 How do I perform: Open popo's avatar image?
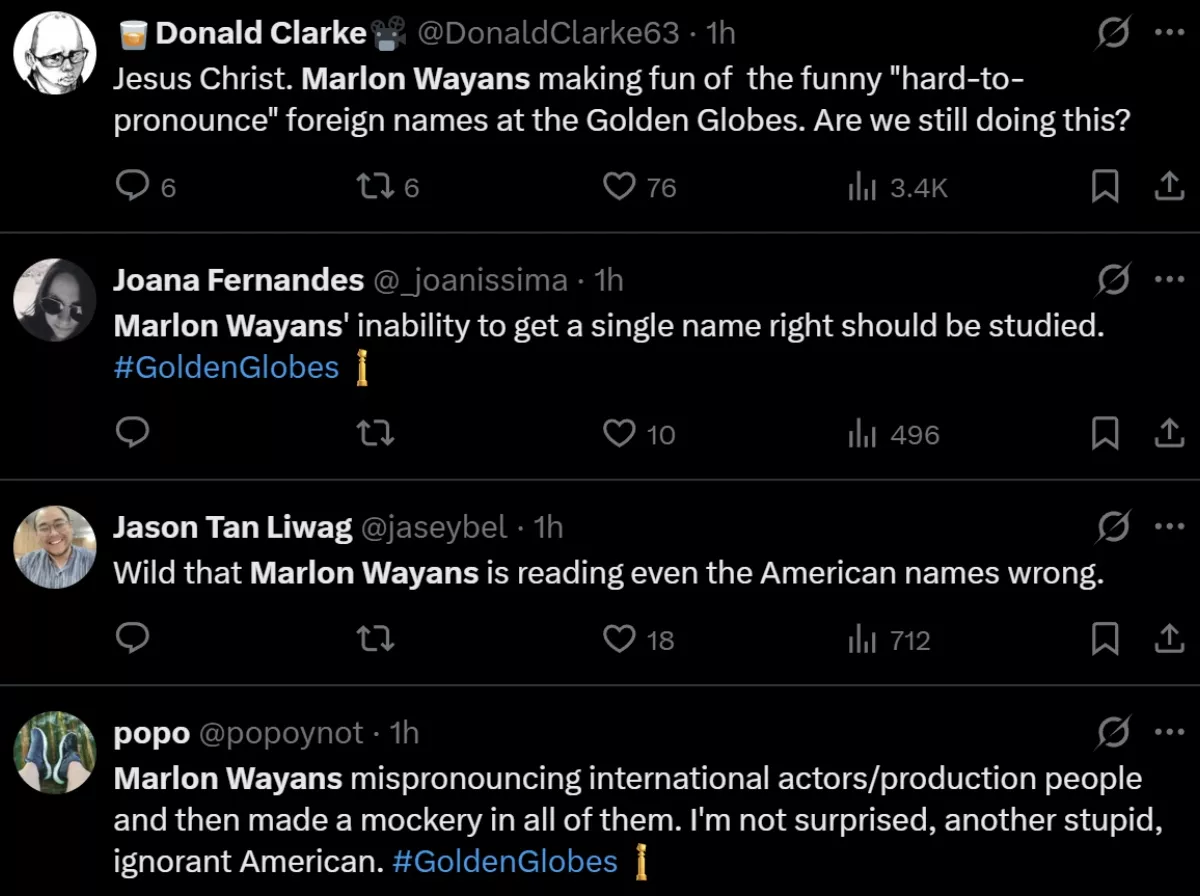coord(54,752)
